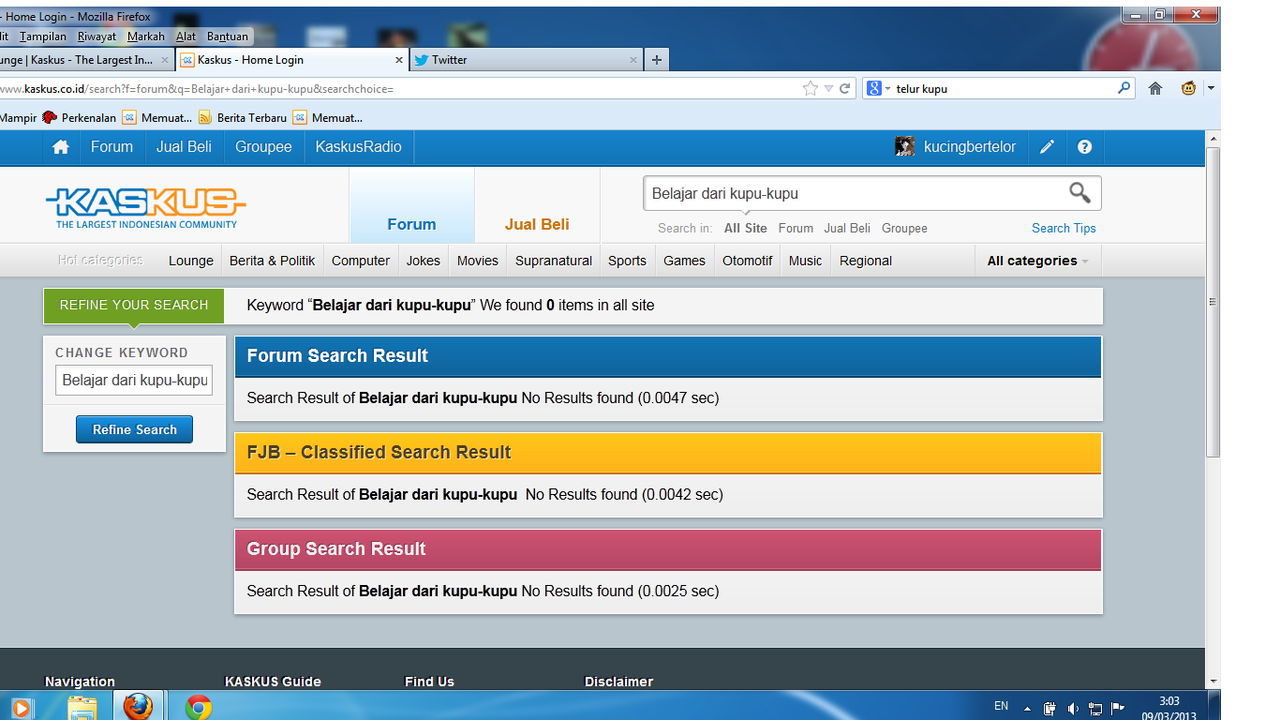
Task: Click the Kaskus logo
Action: [x=146, y=208]
